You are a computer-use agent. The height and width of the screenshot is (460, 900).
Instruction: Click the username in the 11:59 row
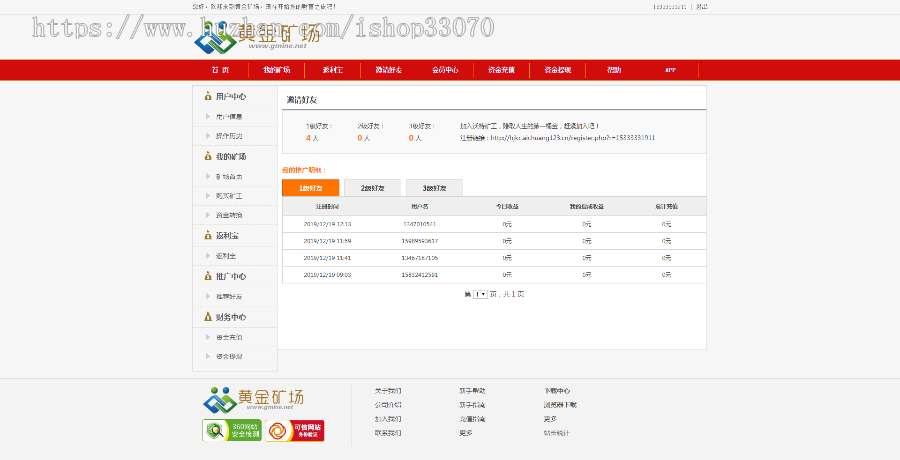420,241
